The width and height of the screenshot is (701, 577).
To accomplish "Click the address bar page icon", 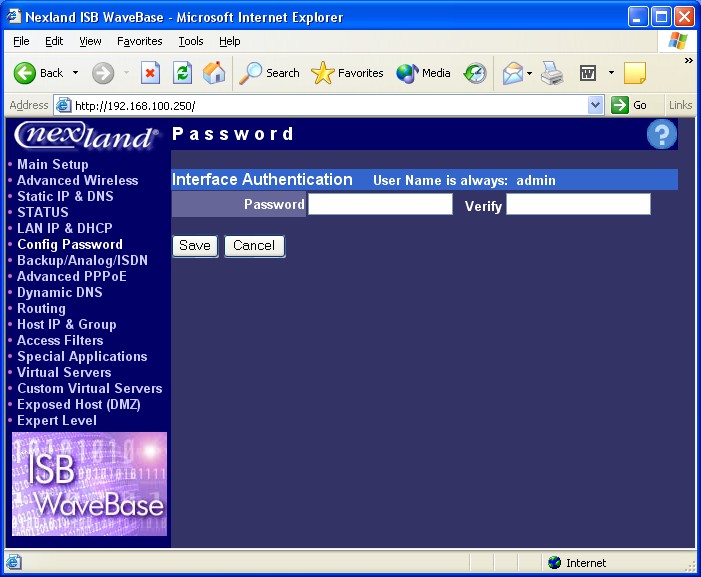I will (63, 105).
